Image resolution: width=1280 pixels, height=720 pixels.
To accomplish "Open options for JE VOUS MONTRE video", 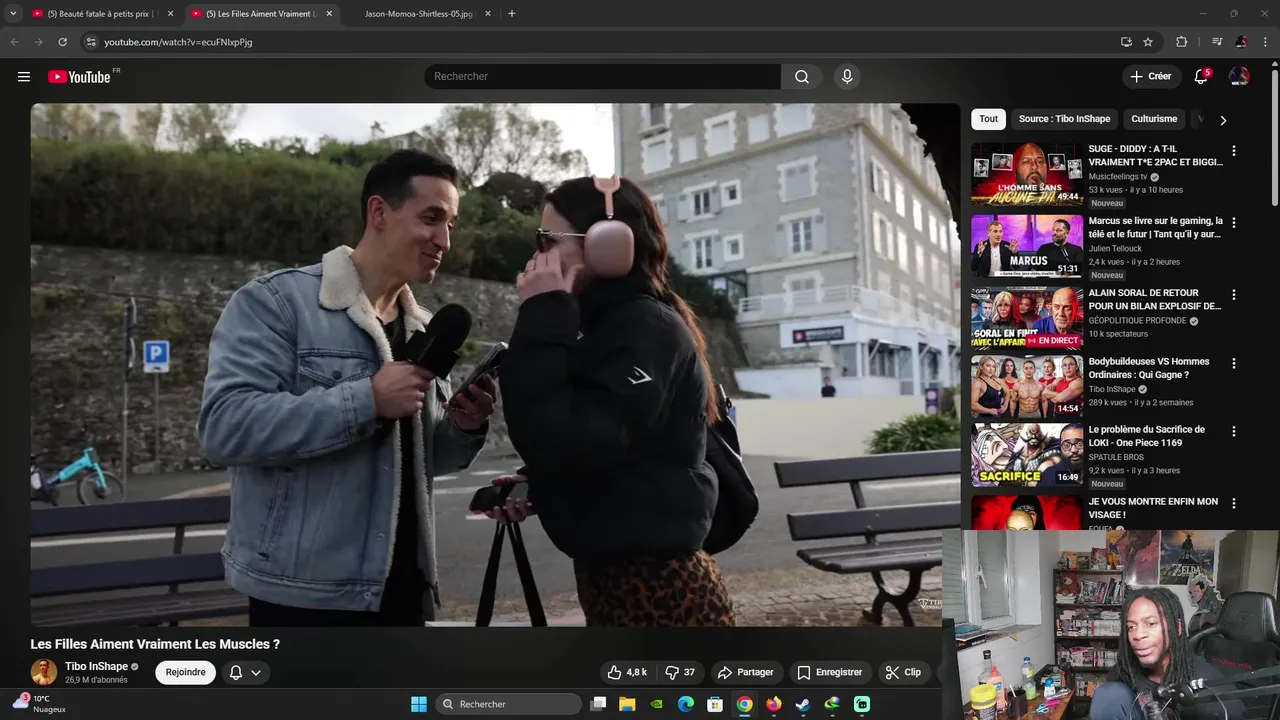I will pyautogui.click(x=1233, y=504).
